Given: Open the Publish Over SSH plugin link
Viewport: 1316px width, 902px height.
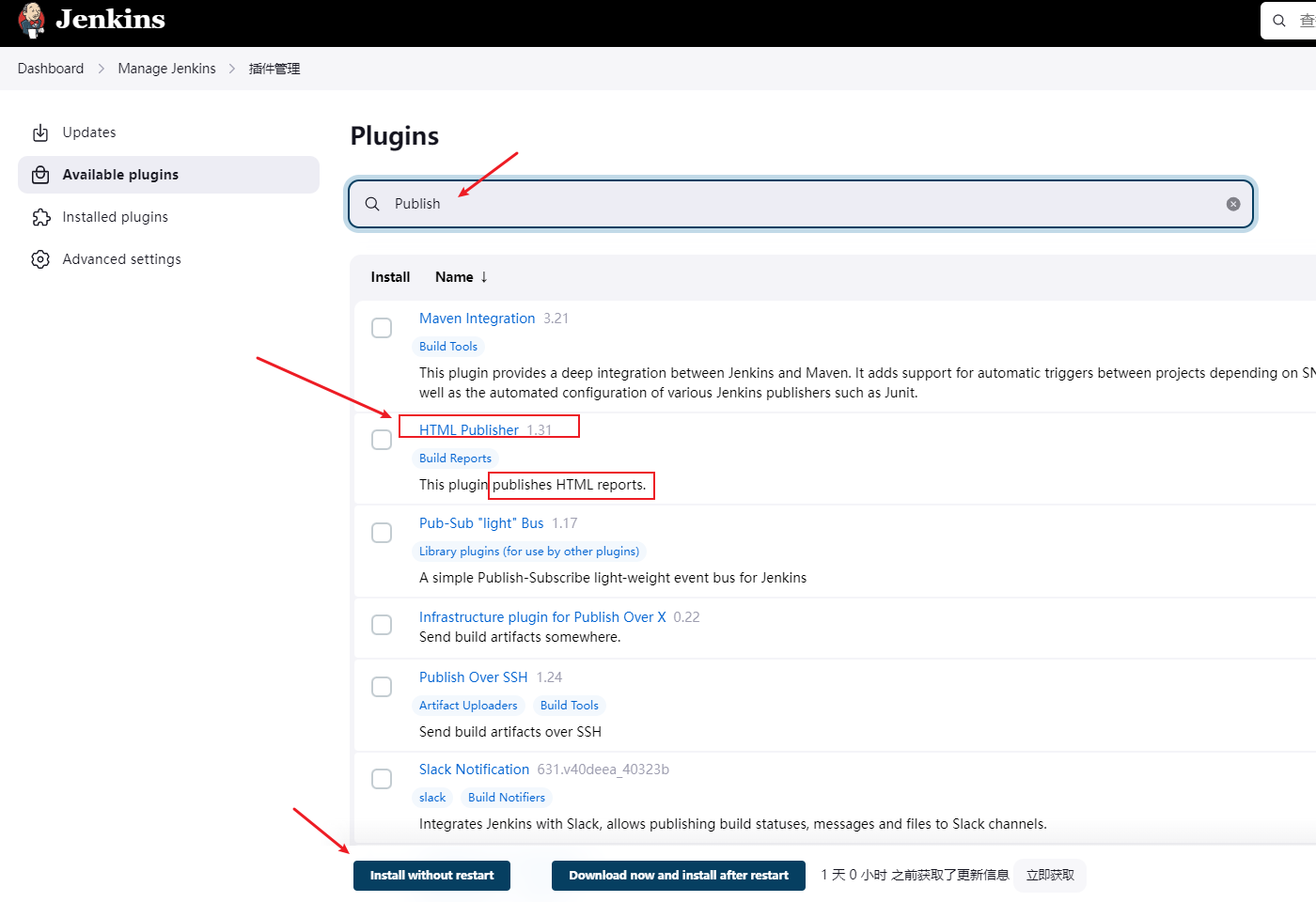Looking at the screenshot, I should coord(473,677).
